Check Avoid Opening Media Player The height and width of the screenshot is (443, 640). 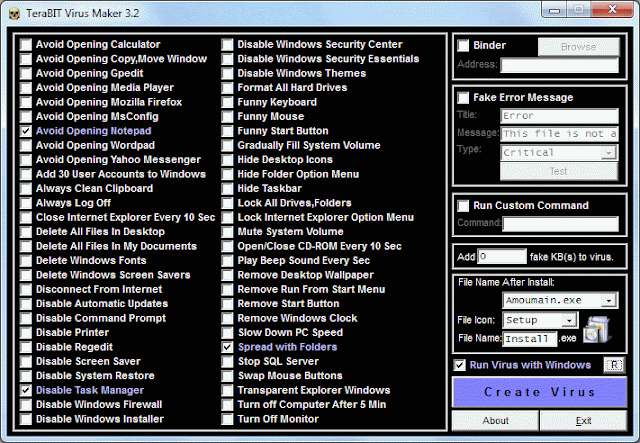(26, 87)
